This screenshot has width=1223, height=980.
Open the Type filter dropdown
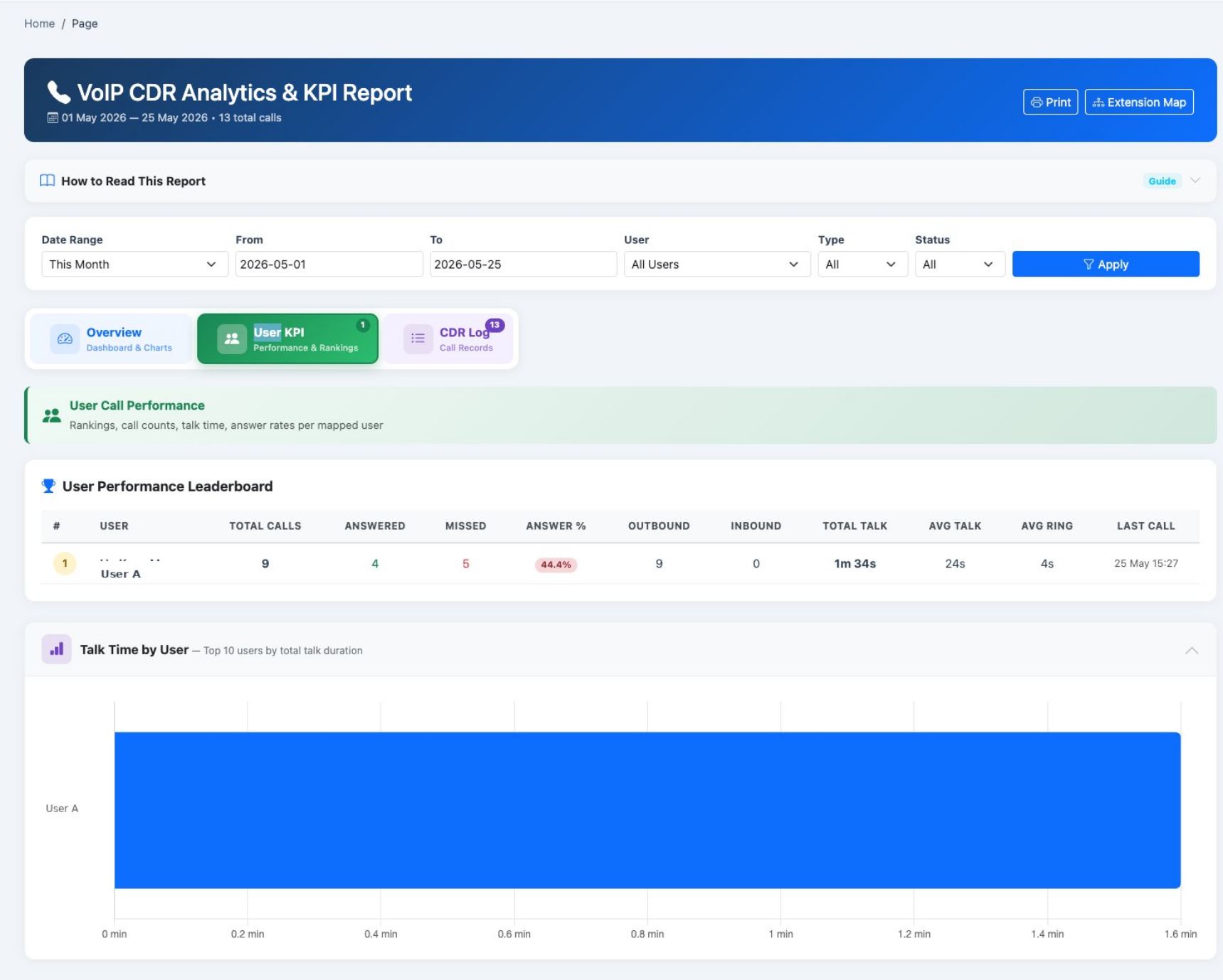tap(862, 264)
